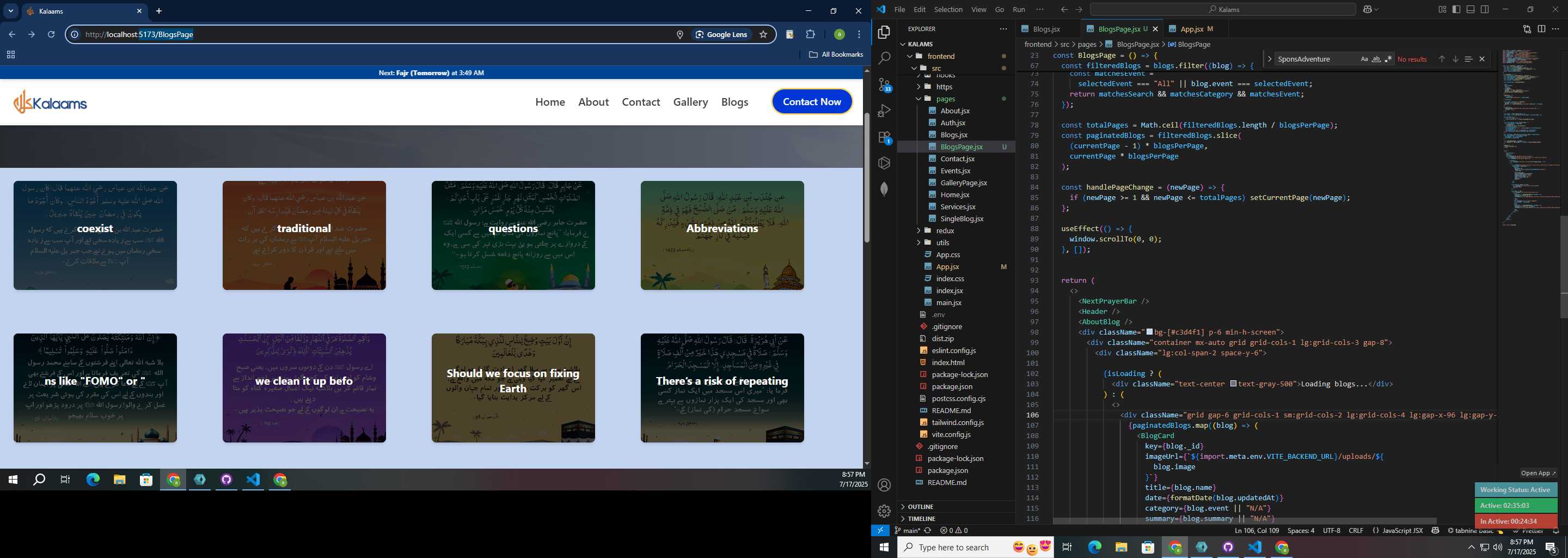Click Google Lens button in address bar
The height and width of the screenshot is (558, 1568).
point(721,35)
